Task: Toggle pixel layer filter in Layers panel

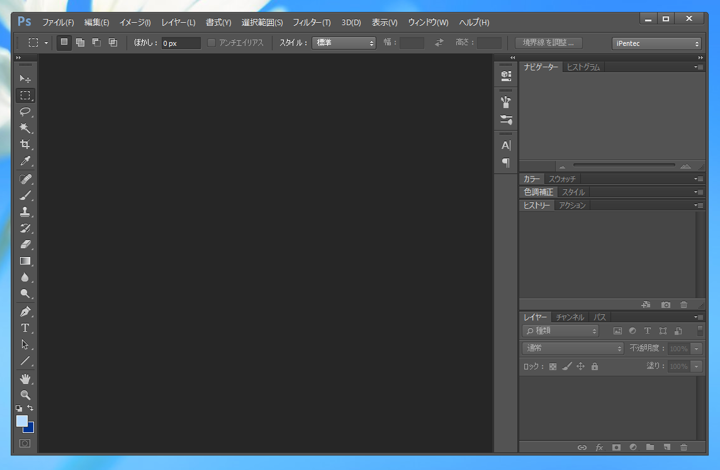Action: (x=617, y=331)
